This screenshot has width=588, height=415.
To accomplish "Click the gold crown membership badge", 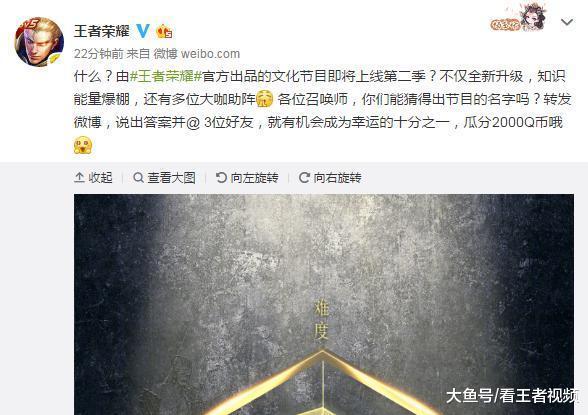I will coord(164,31).
